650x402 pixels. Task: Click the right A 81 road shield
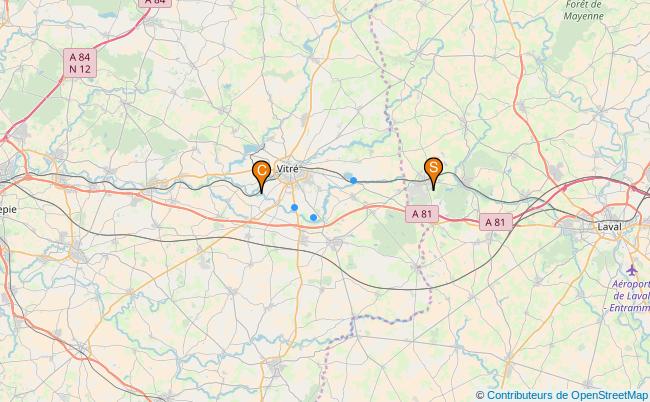[x=496, y=222]
